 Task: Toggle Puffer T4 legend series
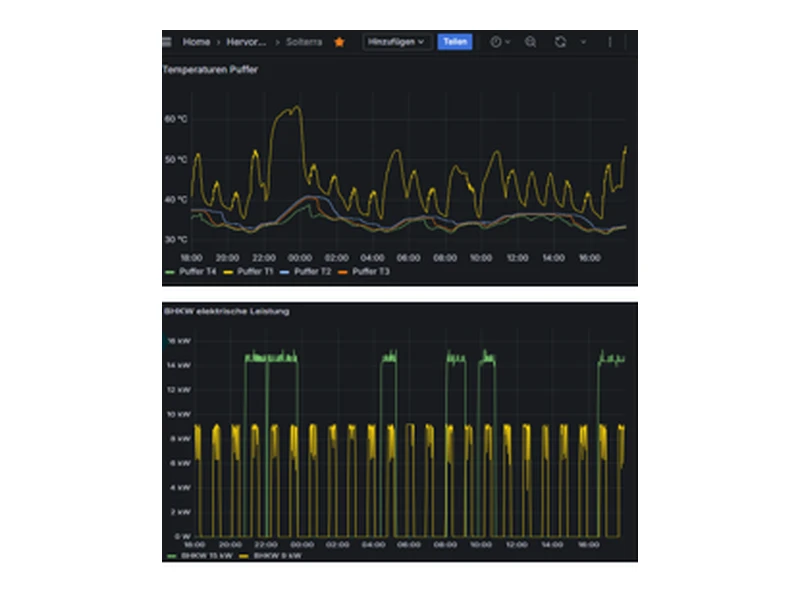pyautogui.click(x=192, y=271)
